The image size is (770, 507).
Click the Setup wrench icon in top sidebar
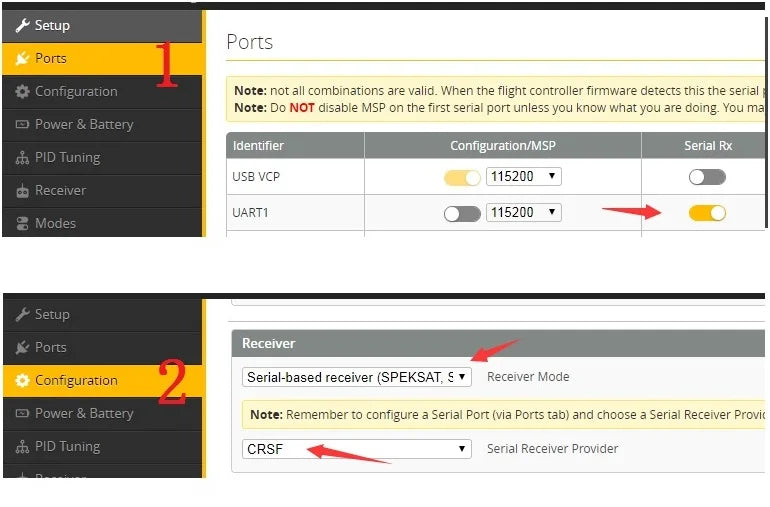(22, 25)
